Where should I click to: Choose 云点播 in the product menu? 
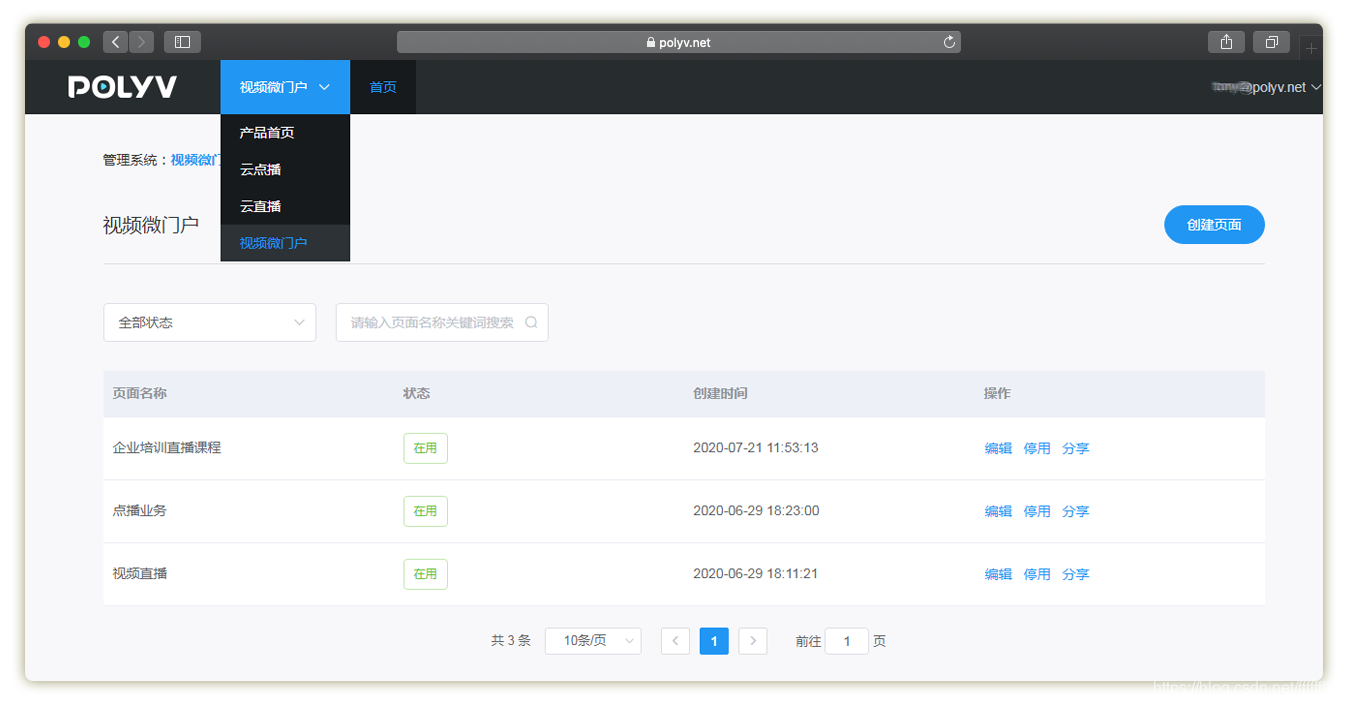click(x=260, y=170)
